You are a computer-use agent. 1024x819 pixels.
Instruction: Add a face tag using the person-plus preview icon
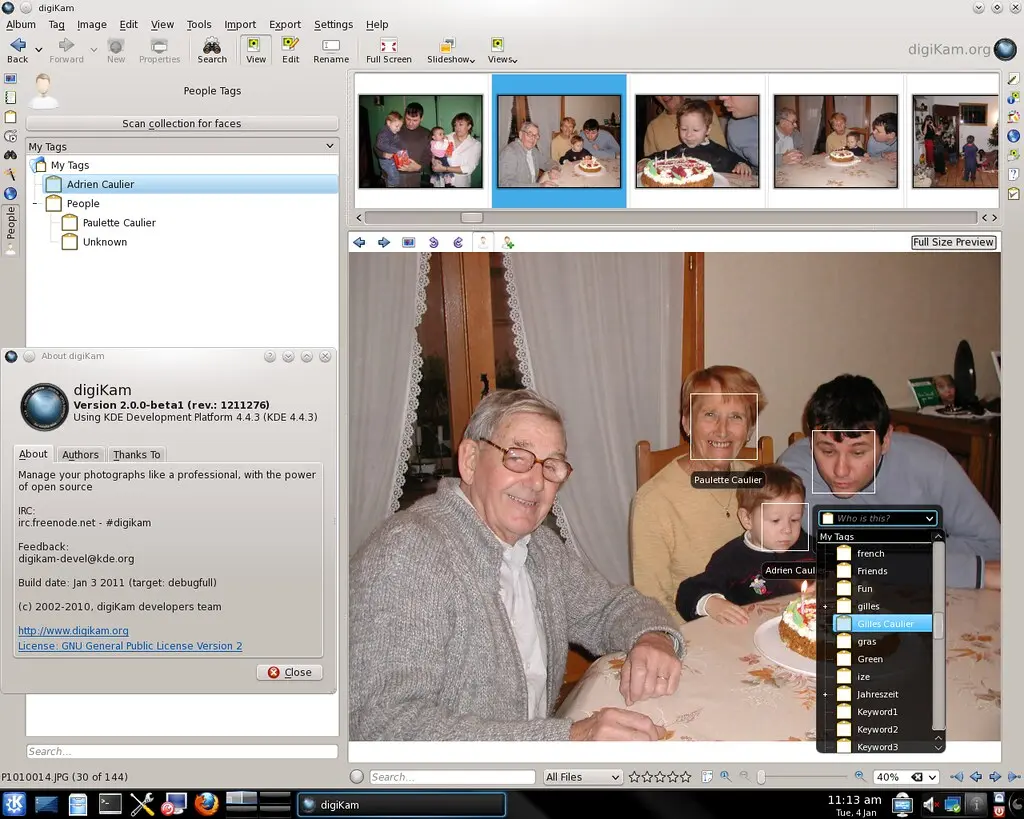507,242
